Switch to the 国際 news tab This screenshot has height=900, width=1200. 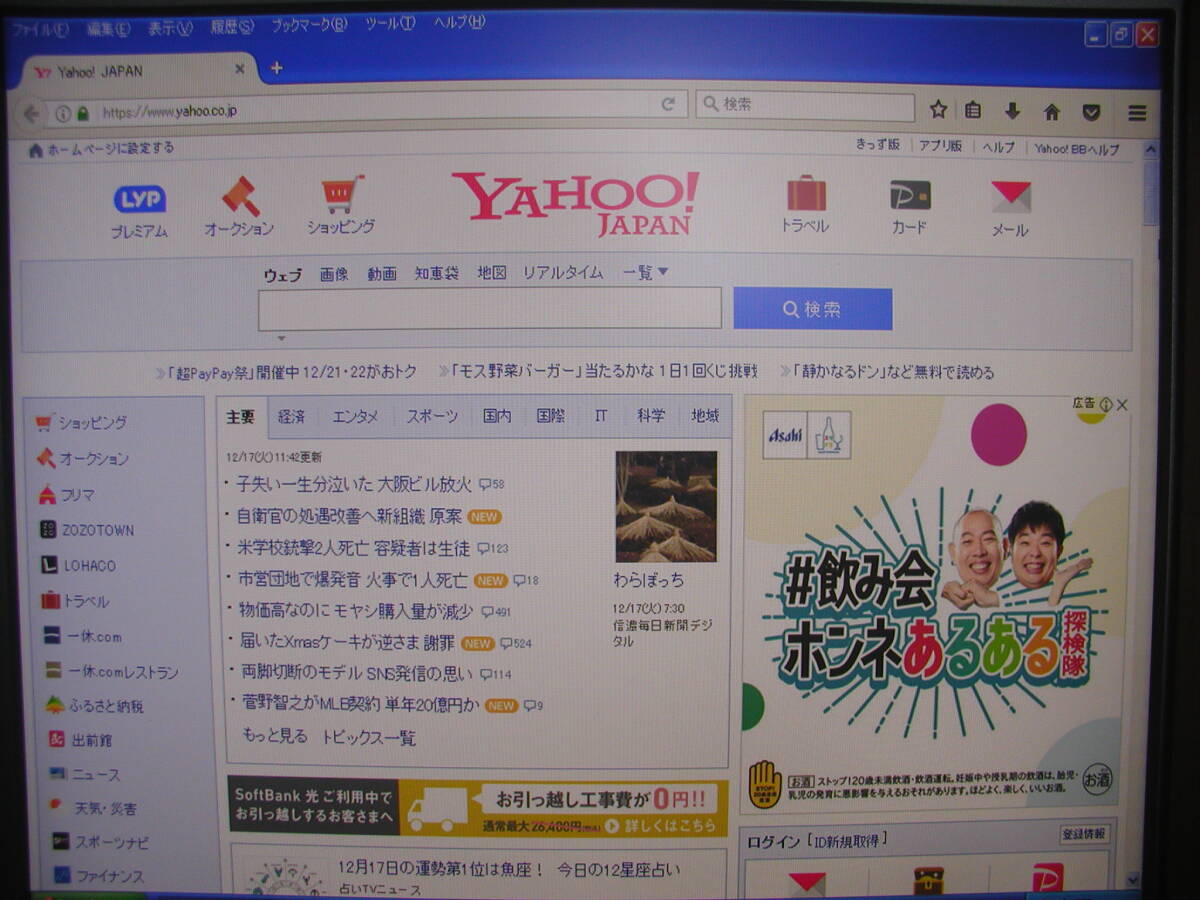(x=551, y=416)
